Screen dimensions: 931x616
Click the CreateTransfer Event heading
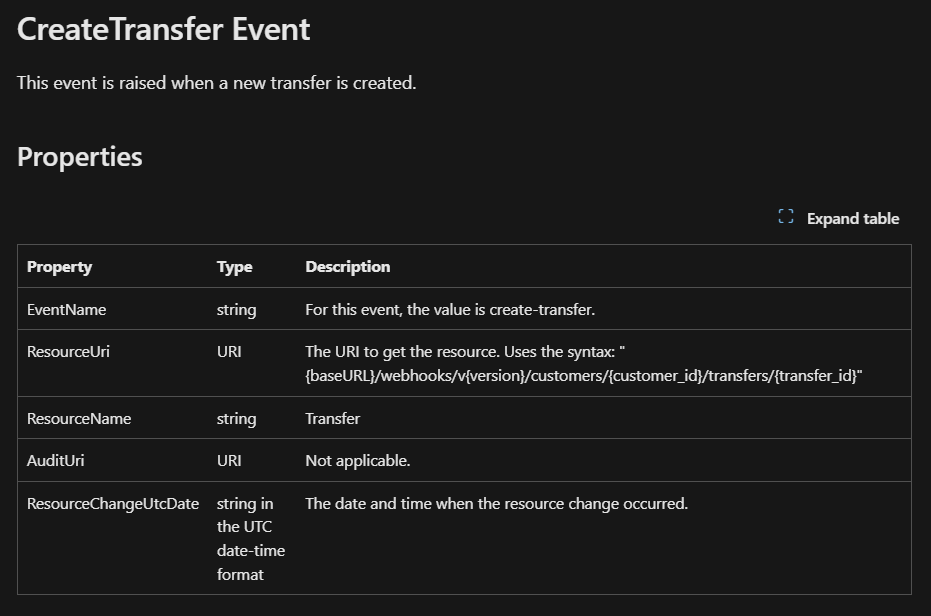(163, 29)
